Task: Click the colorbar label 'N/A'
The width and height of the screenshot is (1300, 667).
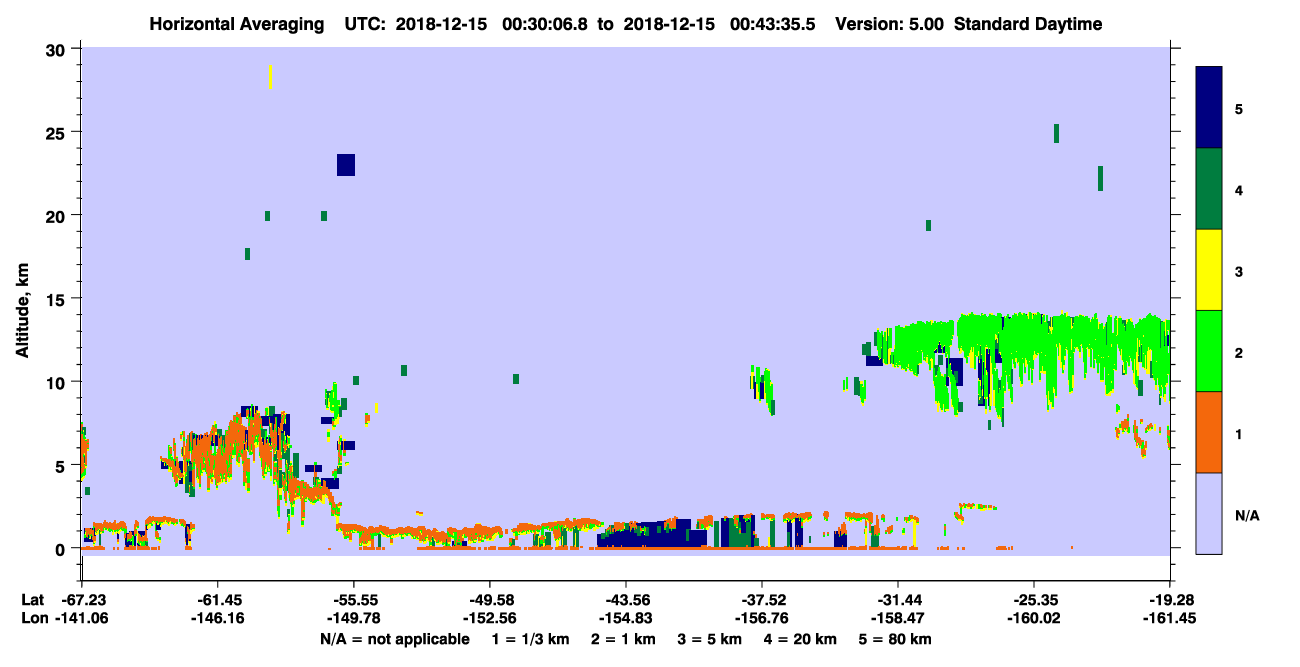Action: (1246, 516)
